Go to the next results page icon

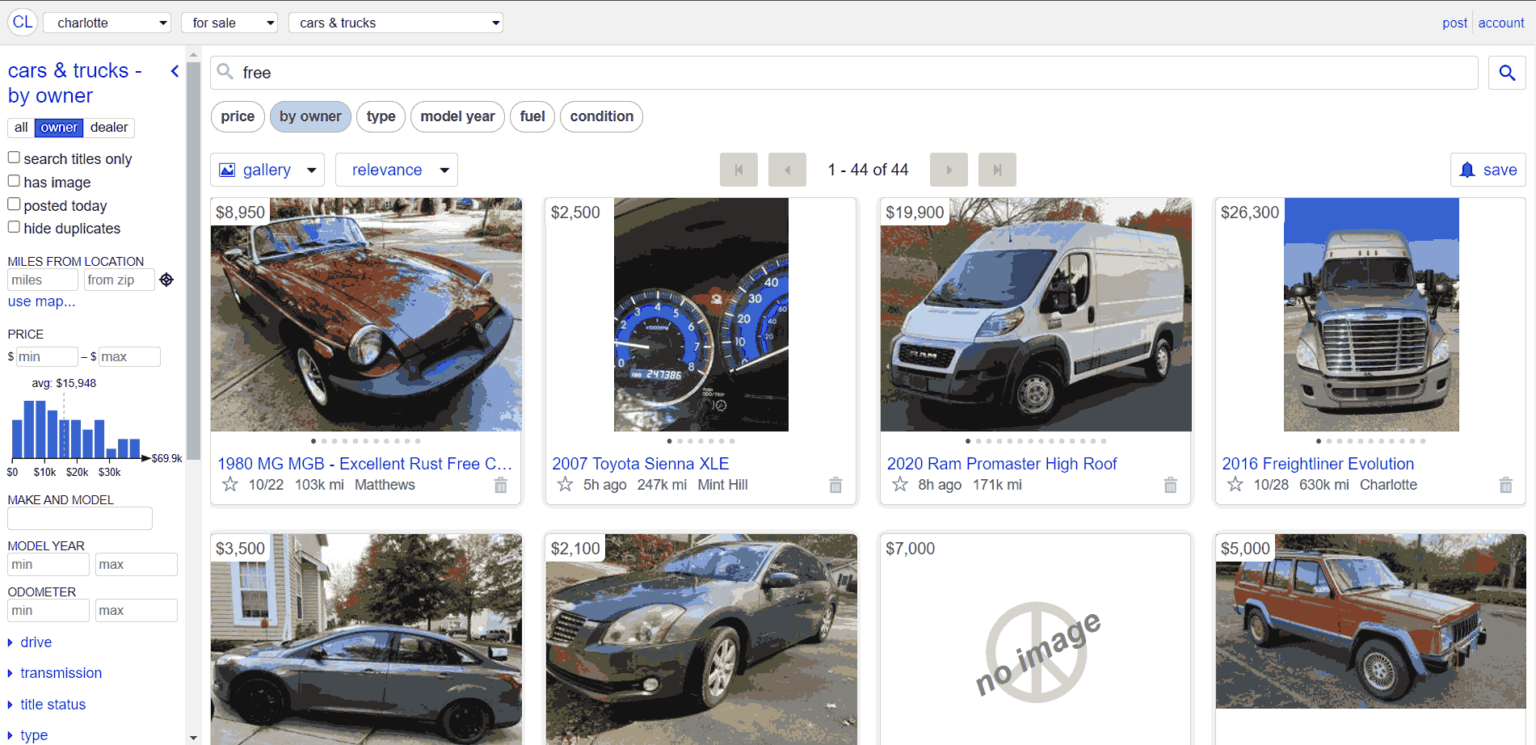pos(949,170)
